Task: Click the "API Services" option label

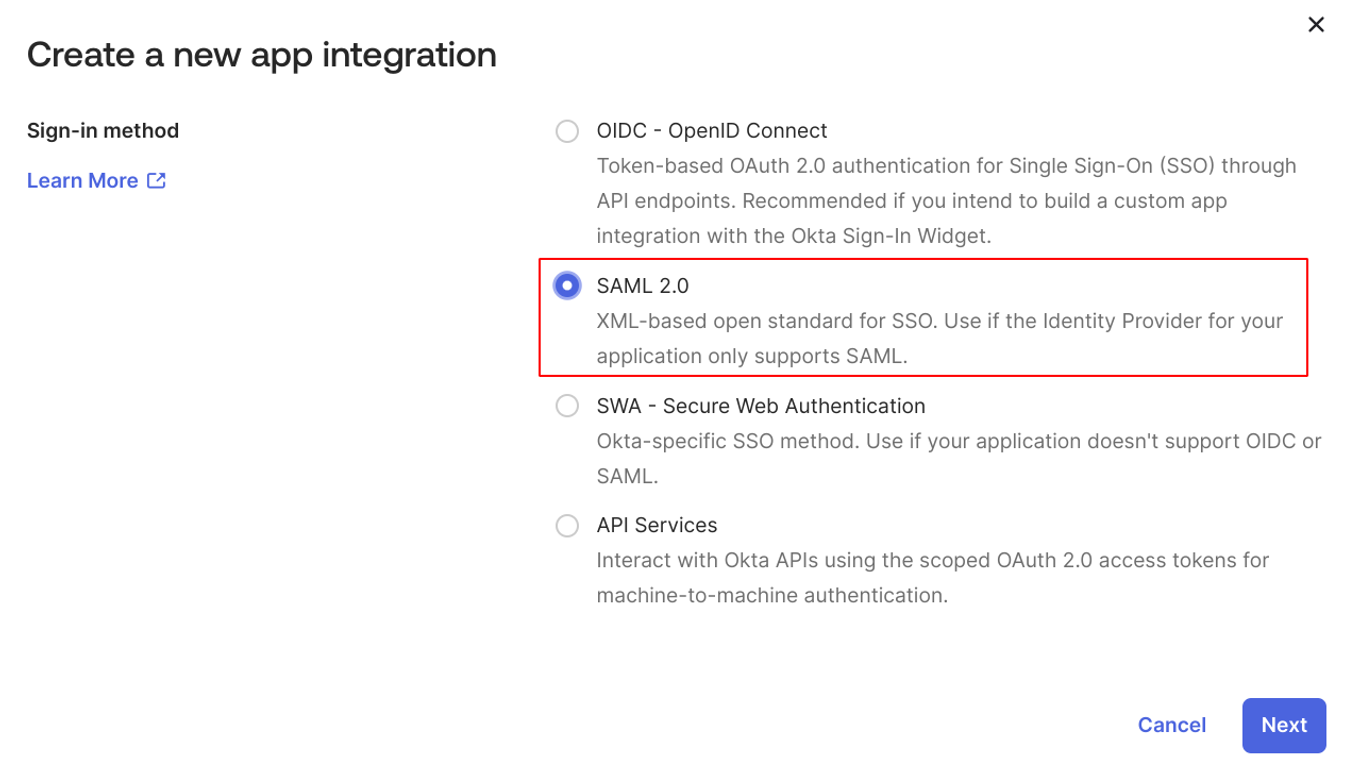Action: click(x=656, y=526)
